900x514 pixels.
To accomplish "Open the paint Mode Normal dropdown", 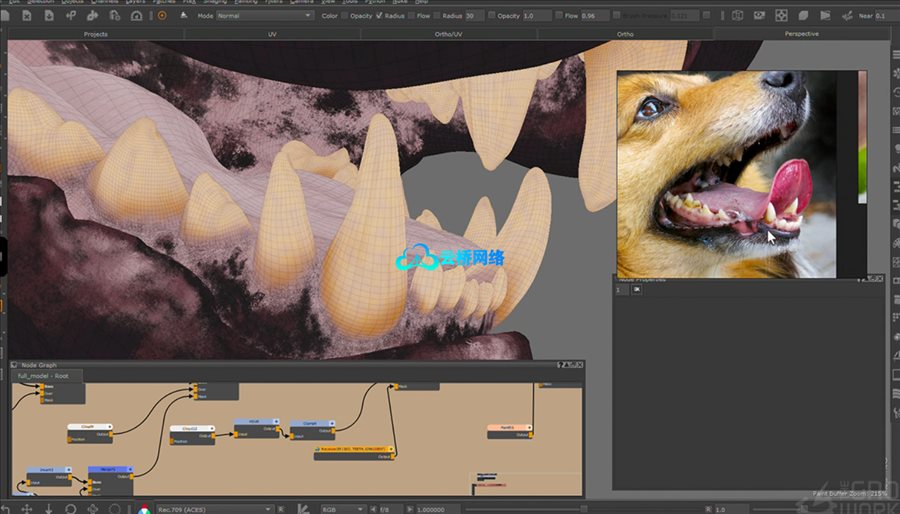I will coord(263,16).
